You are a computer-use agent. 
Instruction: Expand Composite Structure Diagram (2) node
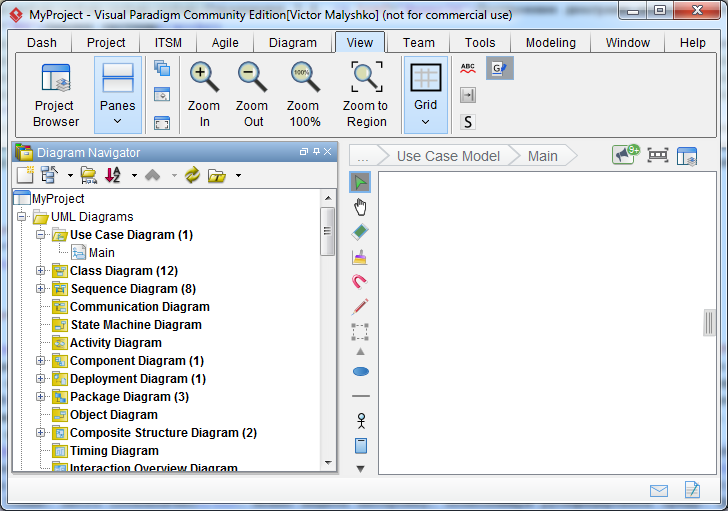(40, 433)
